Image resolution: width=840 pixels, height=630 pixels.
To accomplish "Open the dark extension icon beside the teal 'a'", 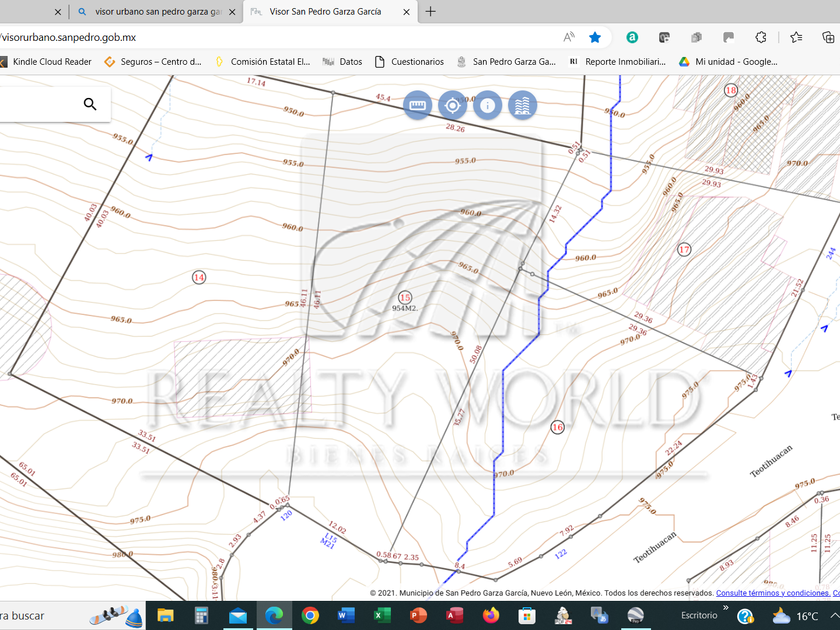I will [664, 37].
